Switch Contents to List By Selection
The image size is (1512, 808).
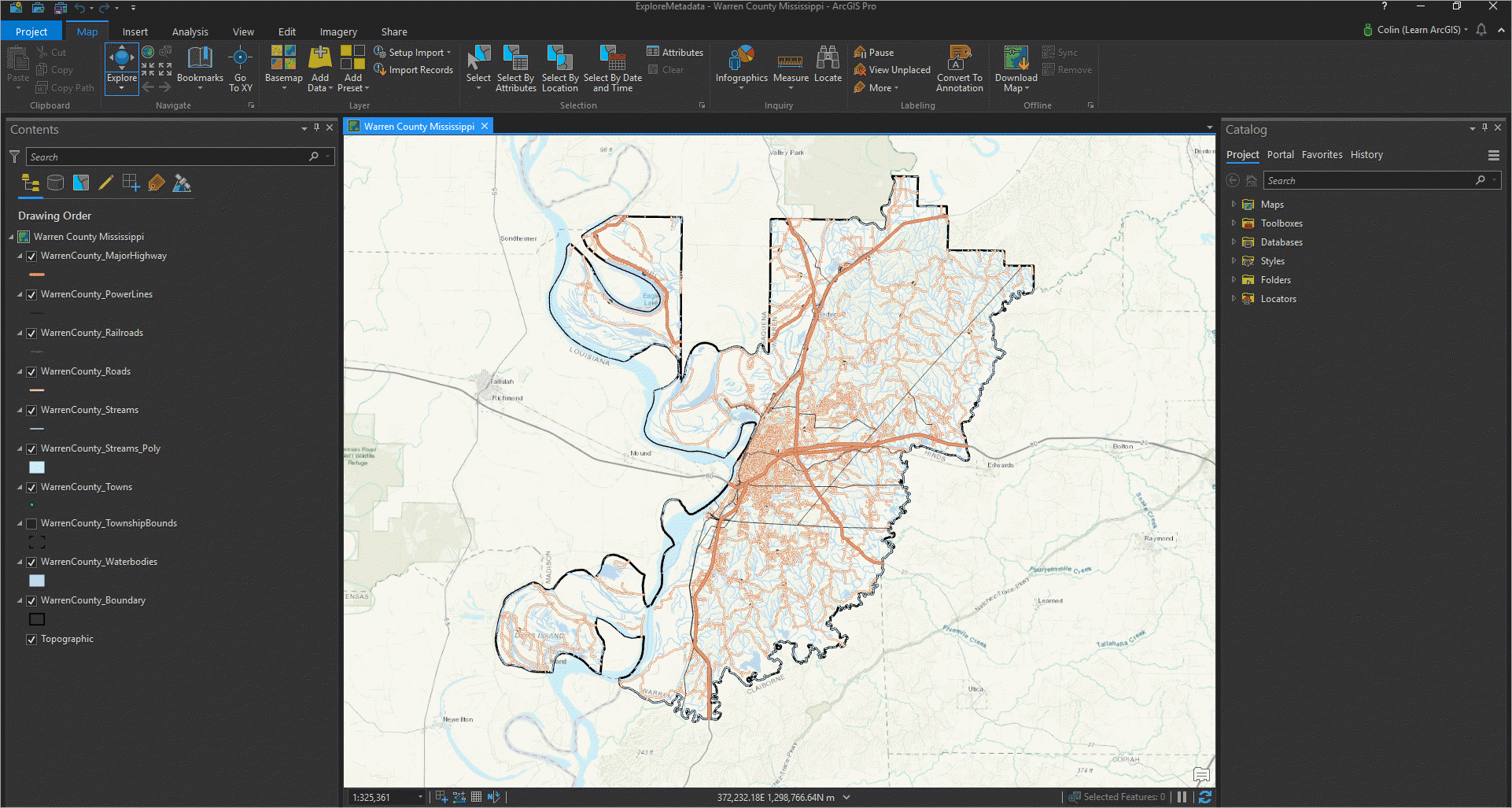80,183
